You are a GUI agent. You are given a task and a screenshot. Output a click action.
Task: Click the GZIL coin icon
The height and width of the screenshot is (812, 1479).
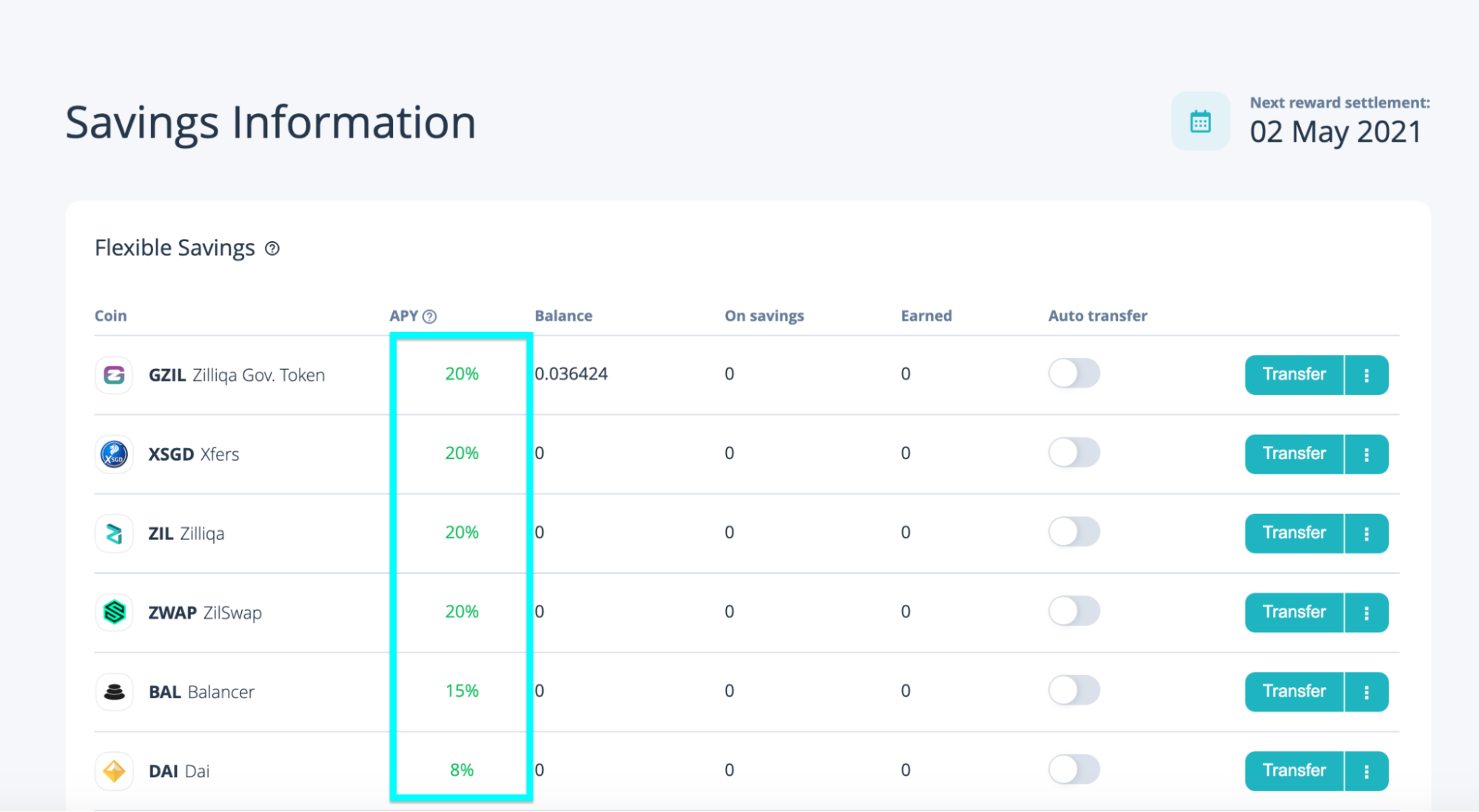[x=114, y=375]
